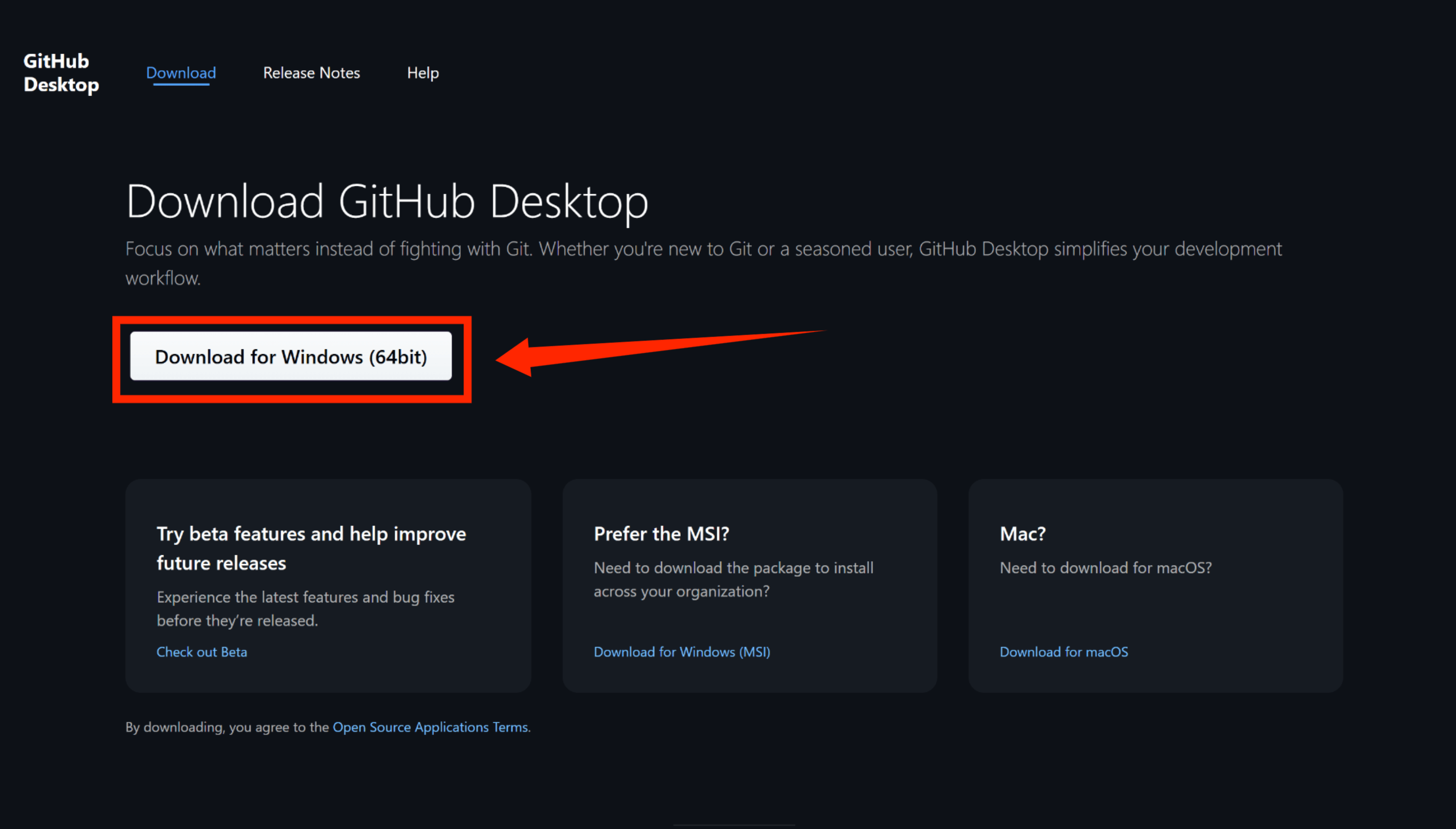Go to Release Notes page
The width and height of the screenshot is (1456, 829).
click(311, 73)
